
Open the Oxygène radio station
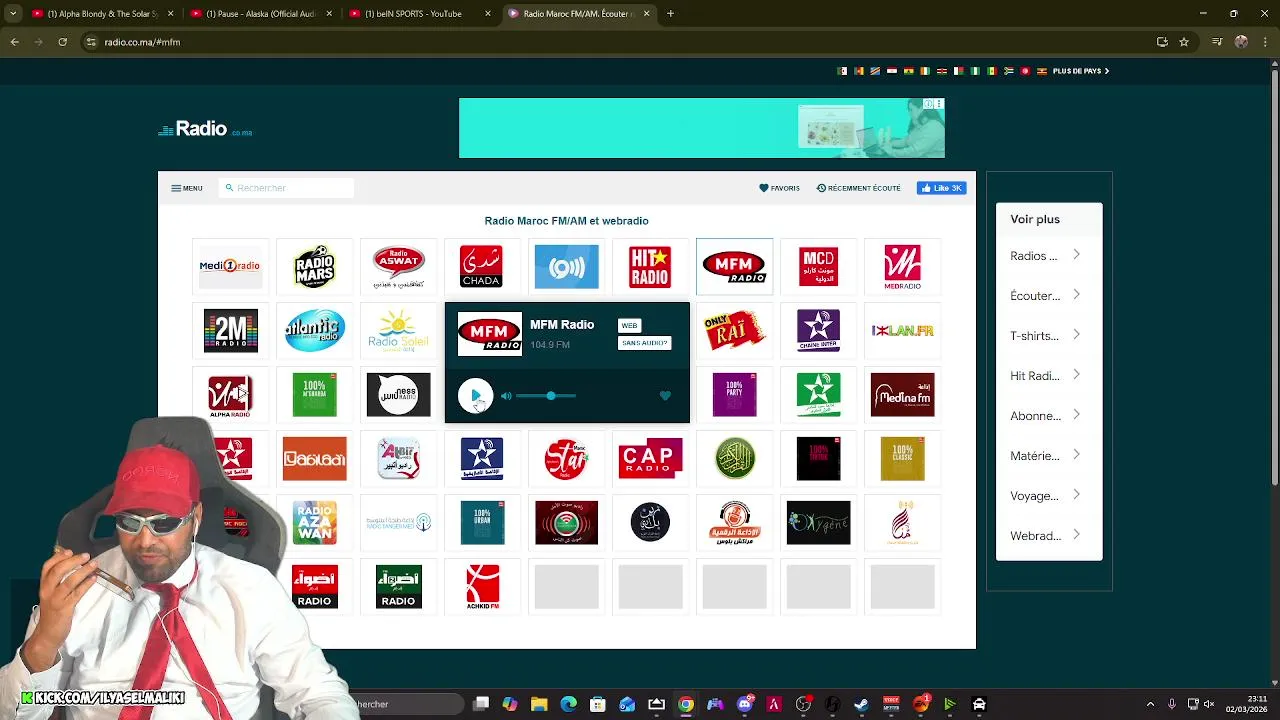[x=818, y=522]
